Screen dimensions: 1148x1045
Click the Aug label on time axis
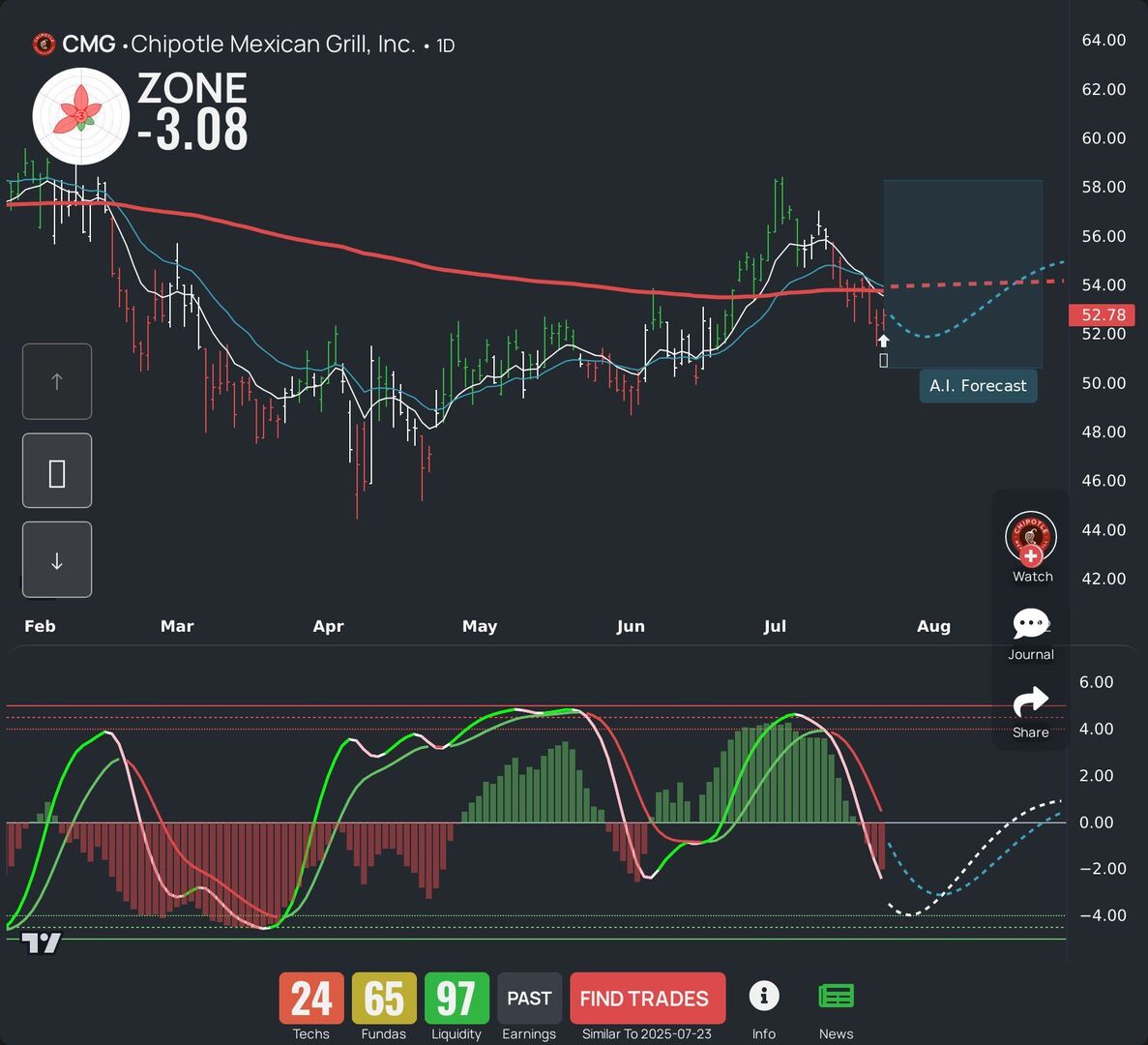[x=934, y=626]
